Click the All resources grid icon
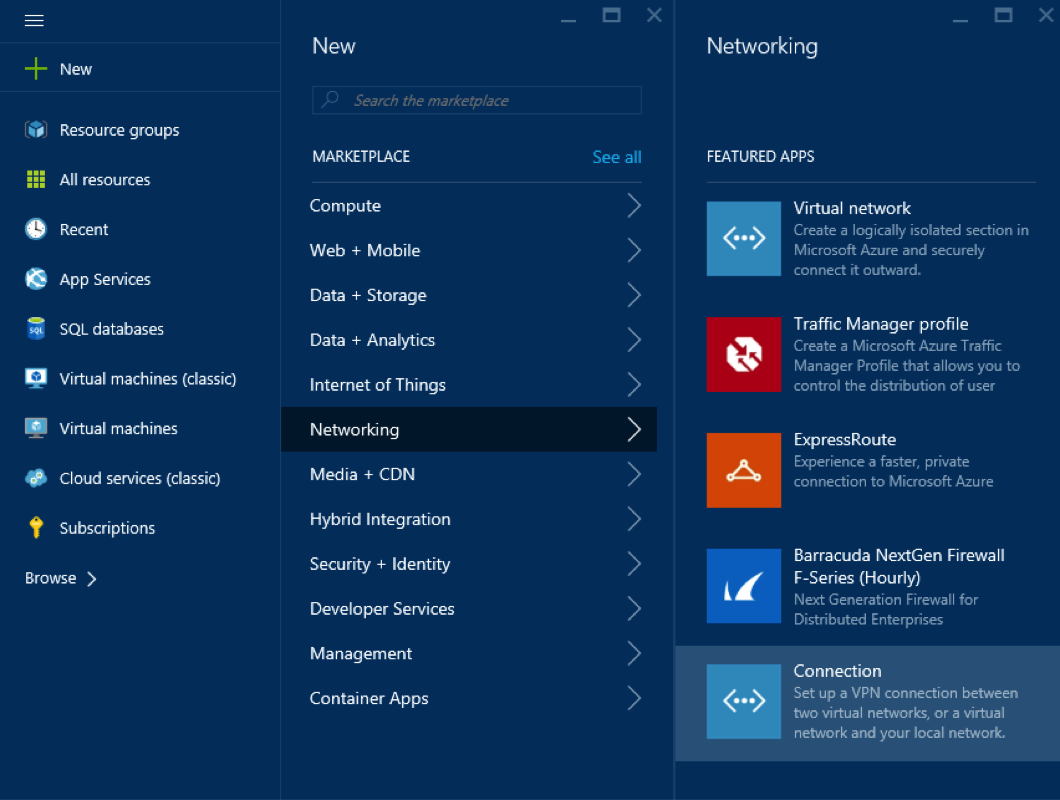Screen dimensions: 1060x800 [36, 179]
